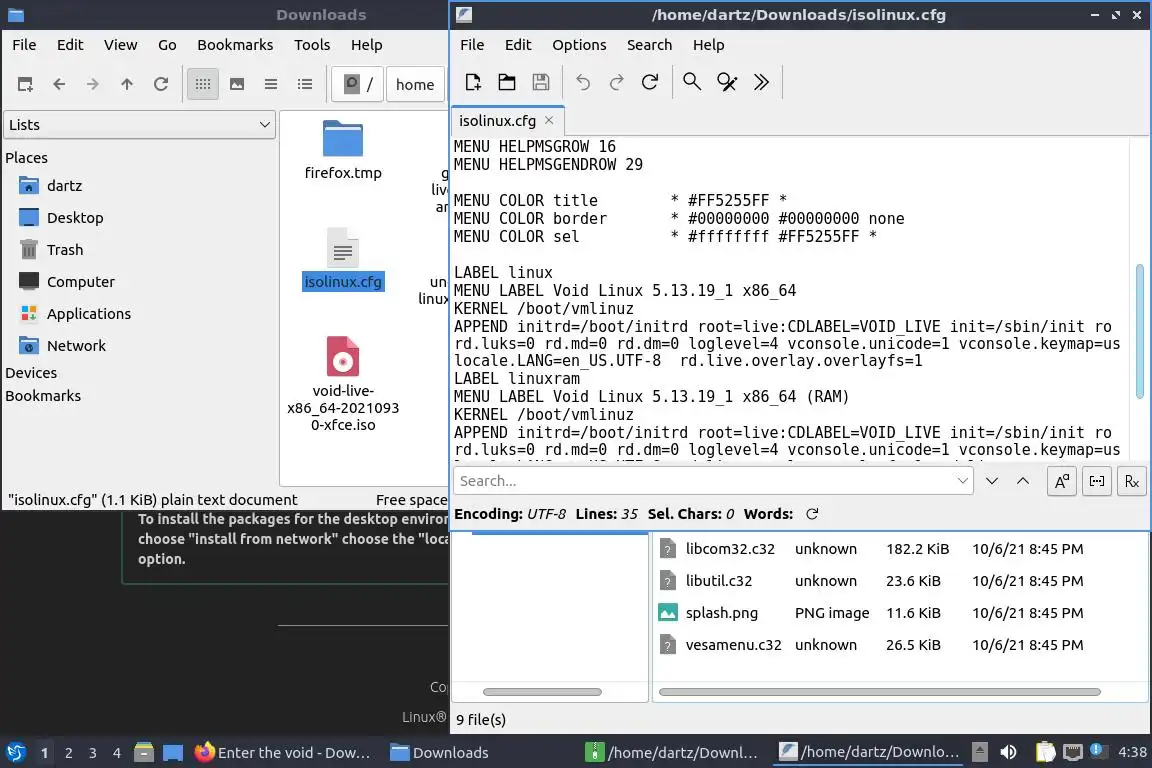1152x768 pixels.
Task: Open the editor's Edit menu
Action: coord(518,45)
